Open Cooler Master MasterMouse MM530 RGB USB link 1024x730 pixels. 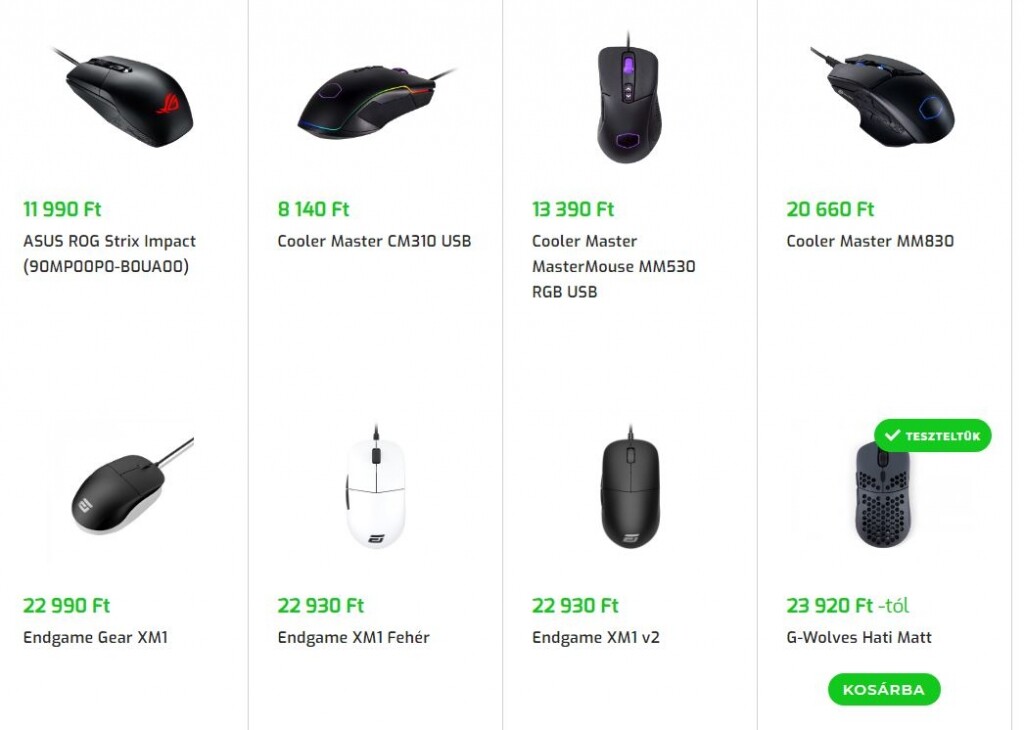coord(613,267)
